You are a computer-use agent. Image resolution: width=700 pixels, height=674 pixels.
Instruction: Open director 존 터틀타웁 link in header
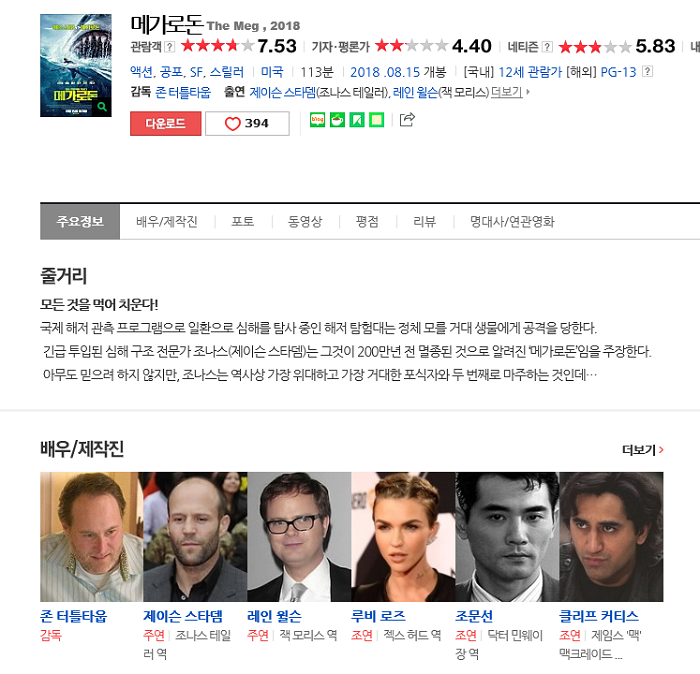(183, 92)
